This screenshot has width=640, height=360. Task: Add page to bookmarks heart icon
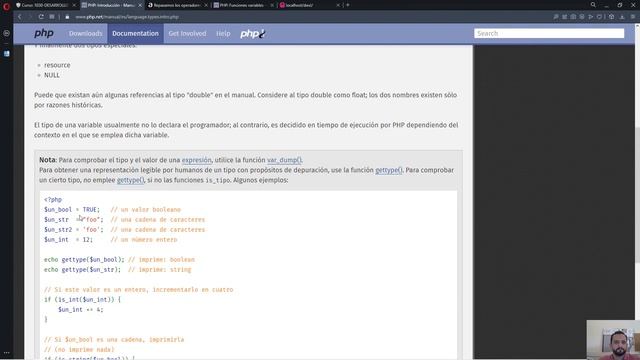tap(599, 17)
